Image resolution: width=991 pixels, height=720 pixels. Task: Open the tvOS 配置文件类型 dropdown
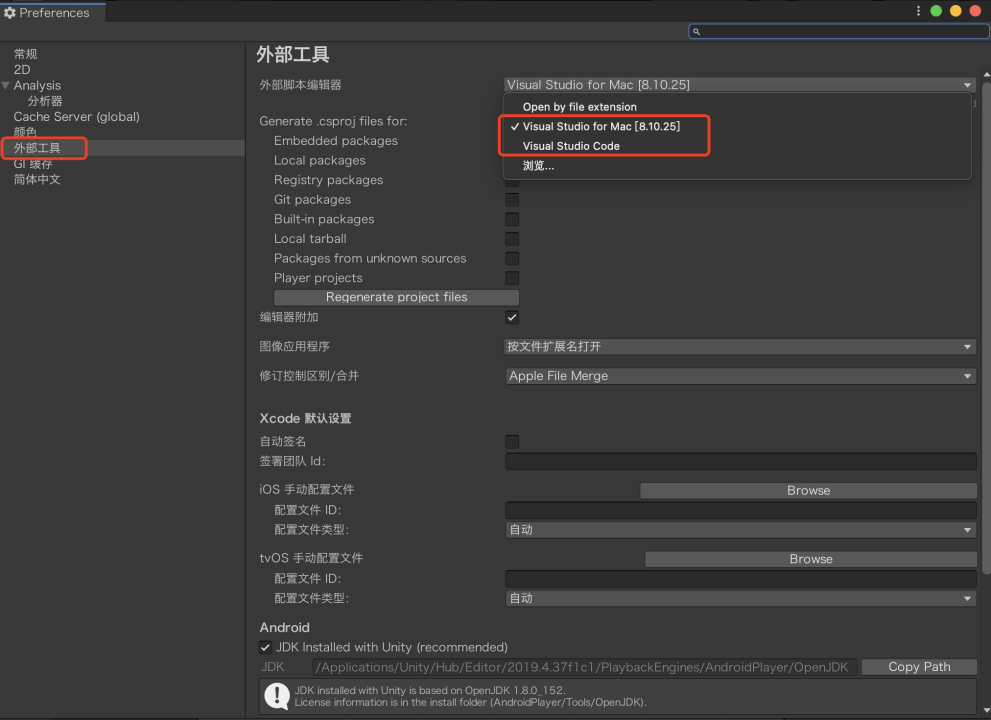click(x=740, y=599)
